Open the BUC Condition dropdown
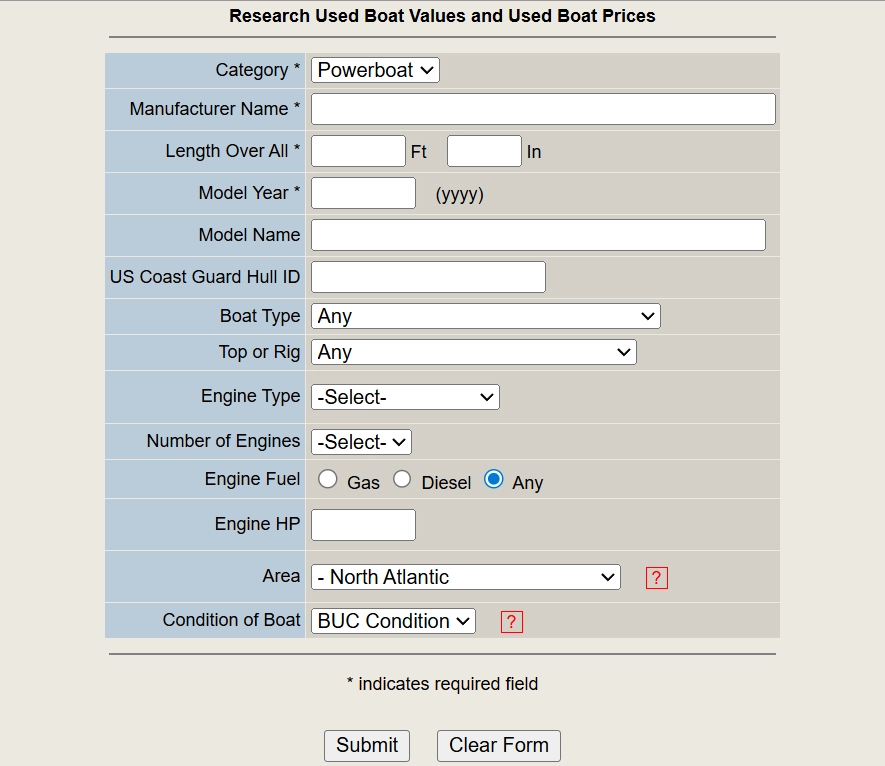This screenshot has height=766, width=885. click(x=393, y=621)
